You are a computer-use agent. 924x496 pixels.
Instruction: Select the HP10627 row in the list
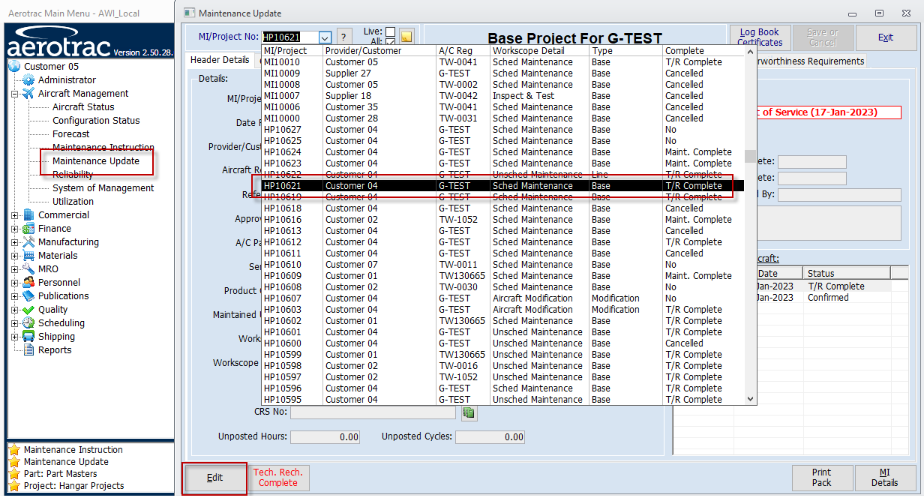[503, 130]
